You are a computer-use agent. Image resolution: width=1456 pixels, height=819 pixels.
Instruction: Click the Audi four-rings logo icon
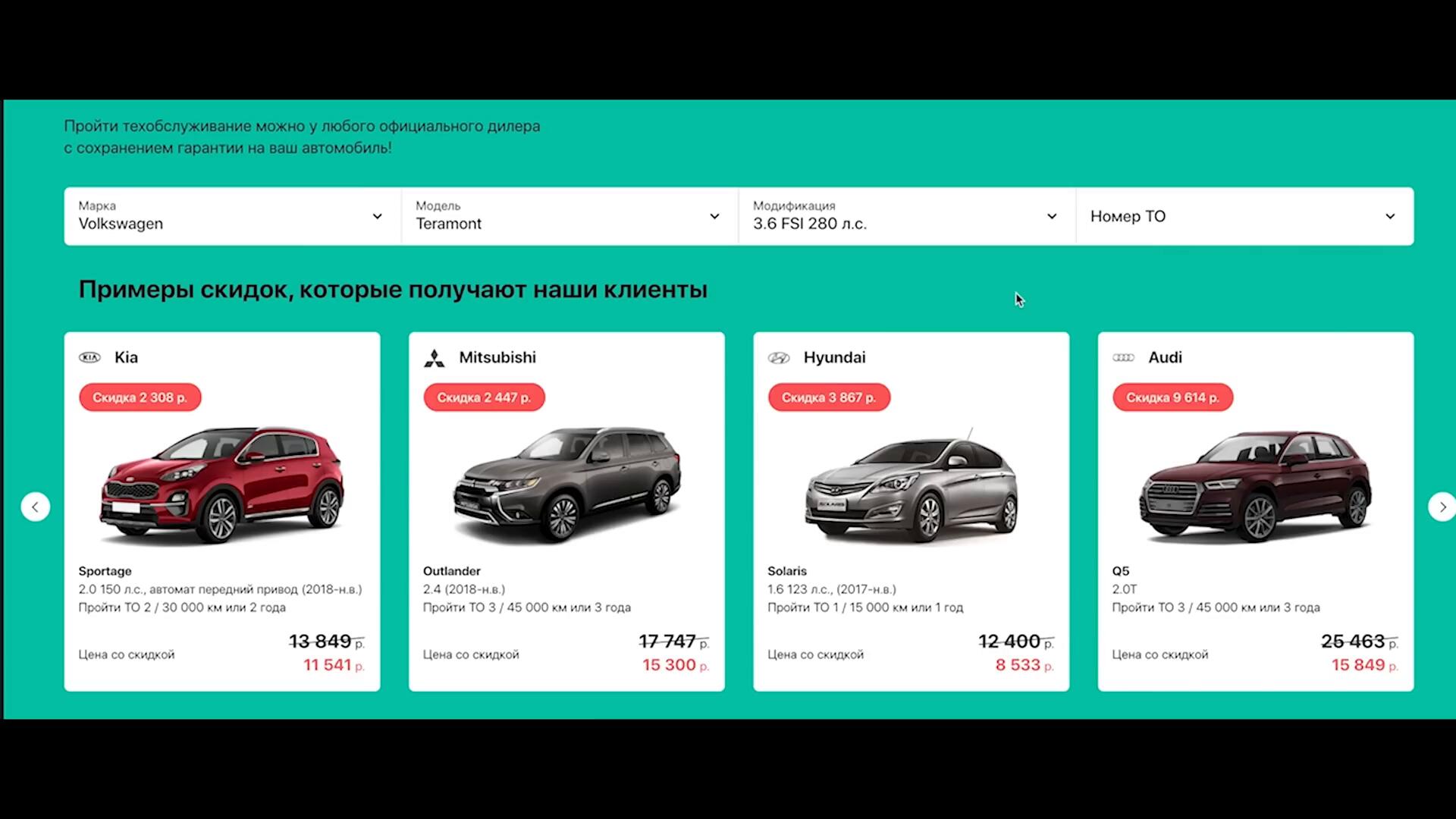(x=1123, y=358)
